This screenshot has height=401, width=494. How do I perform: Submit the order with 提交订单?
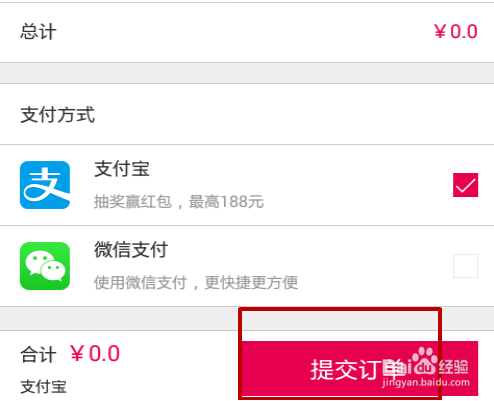pyautogui.click(x=359, y=368)
